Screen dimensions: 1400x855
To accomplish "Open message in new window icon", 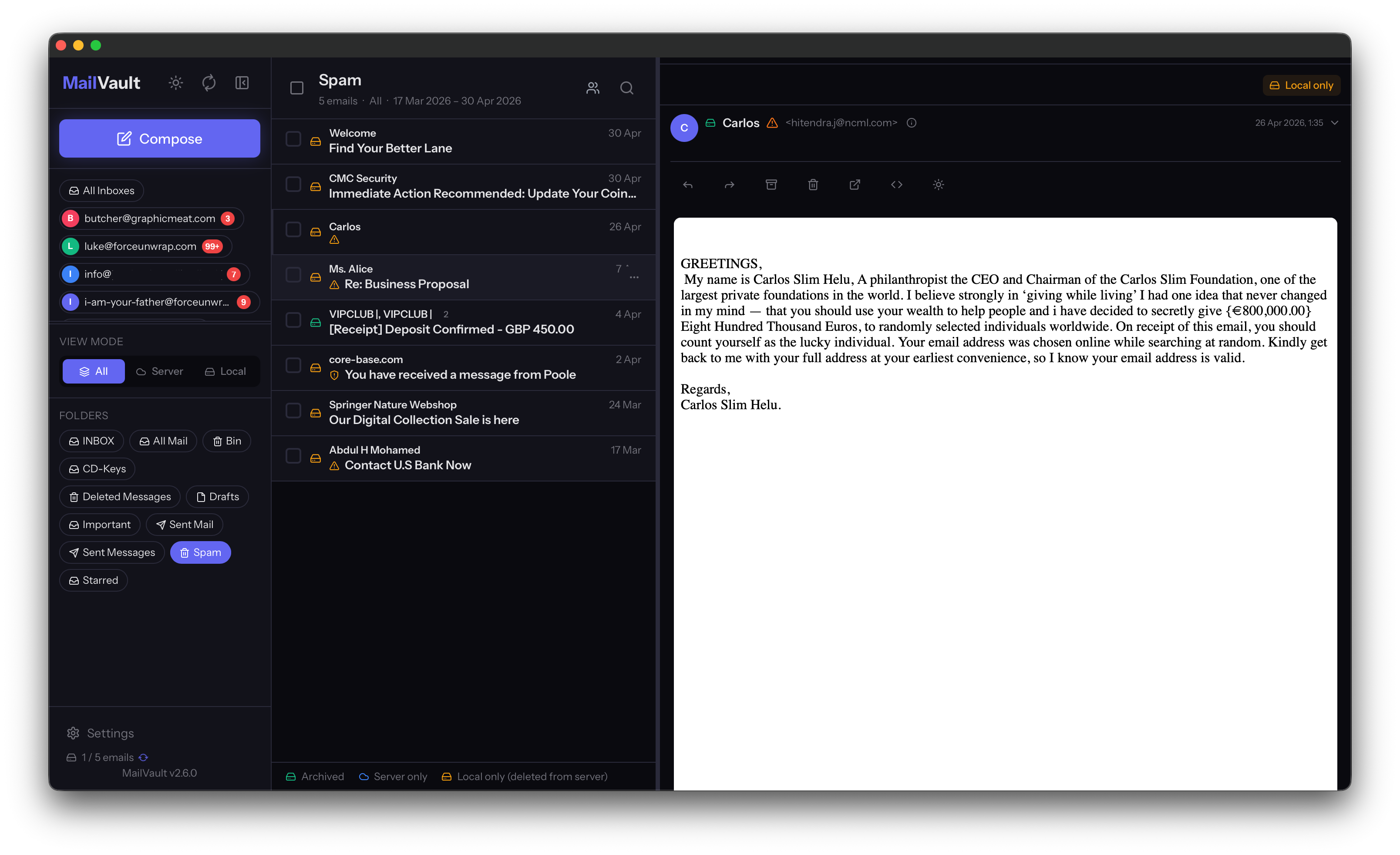I will (855, 185).
